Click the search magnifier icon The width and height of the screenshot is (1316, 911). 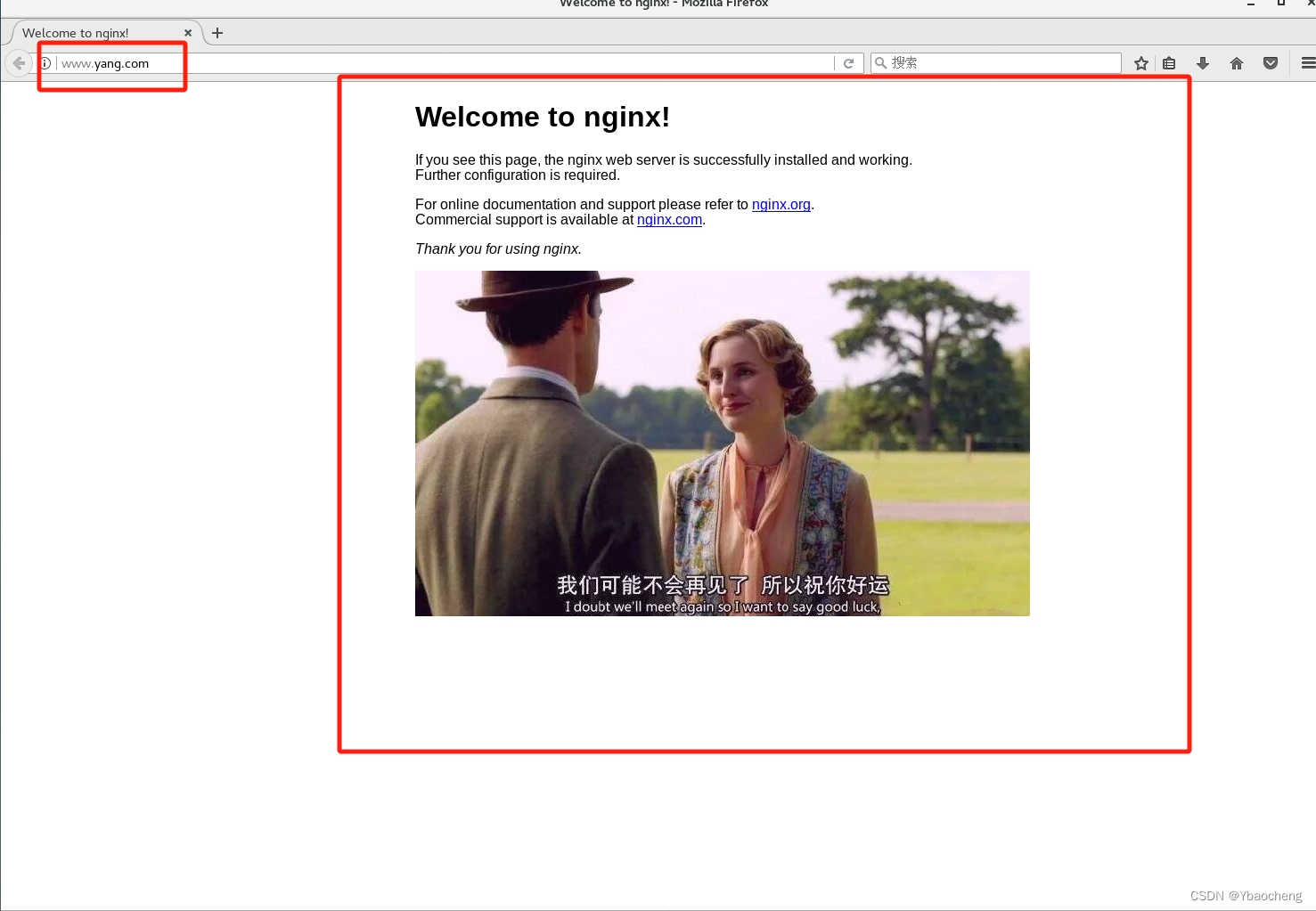880,63
